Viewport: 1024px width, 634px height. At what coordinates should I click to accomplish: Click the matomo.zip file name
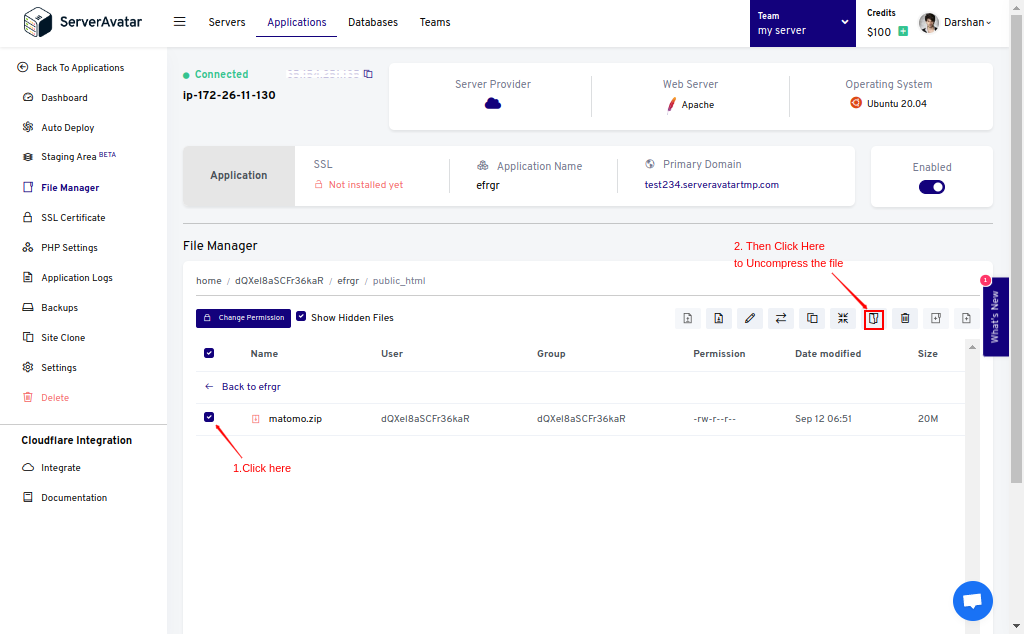coord(295,419)
